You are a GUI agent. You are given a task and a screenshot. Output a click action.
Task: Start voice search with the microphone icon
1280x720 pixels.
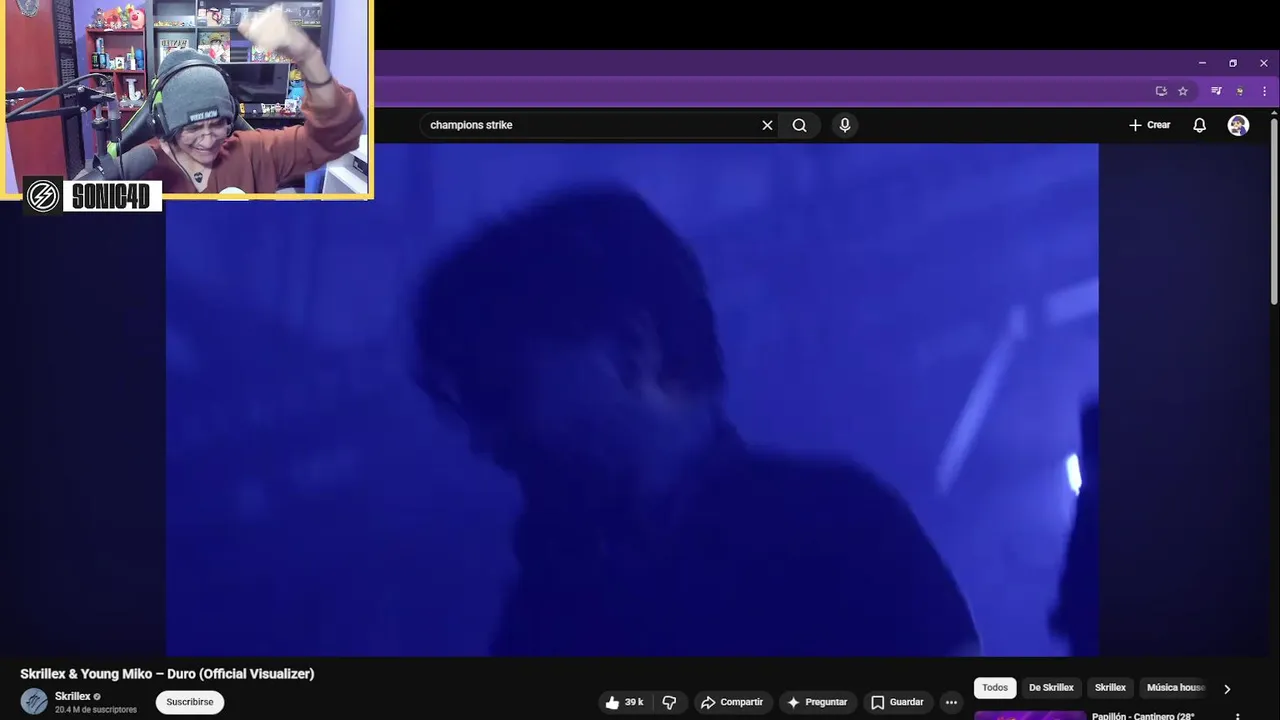845,125
